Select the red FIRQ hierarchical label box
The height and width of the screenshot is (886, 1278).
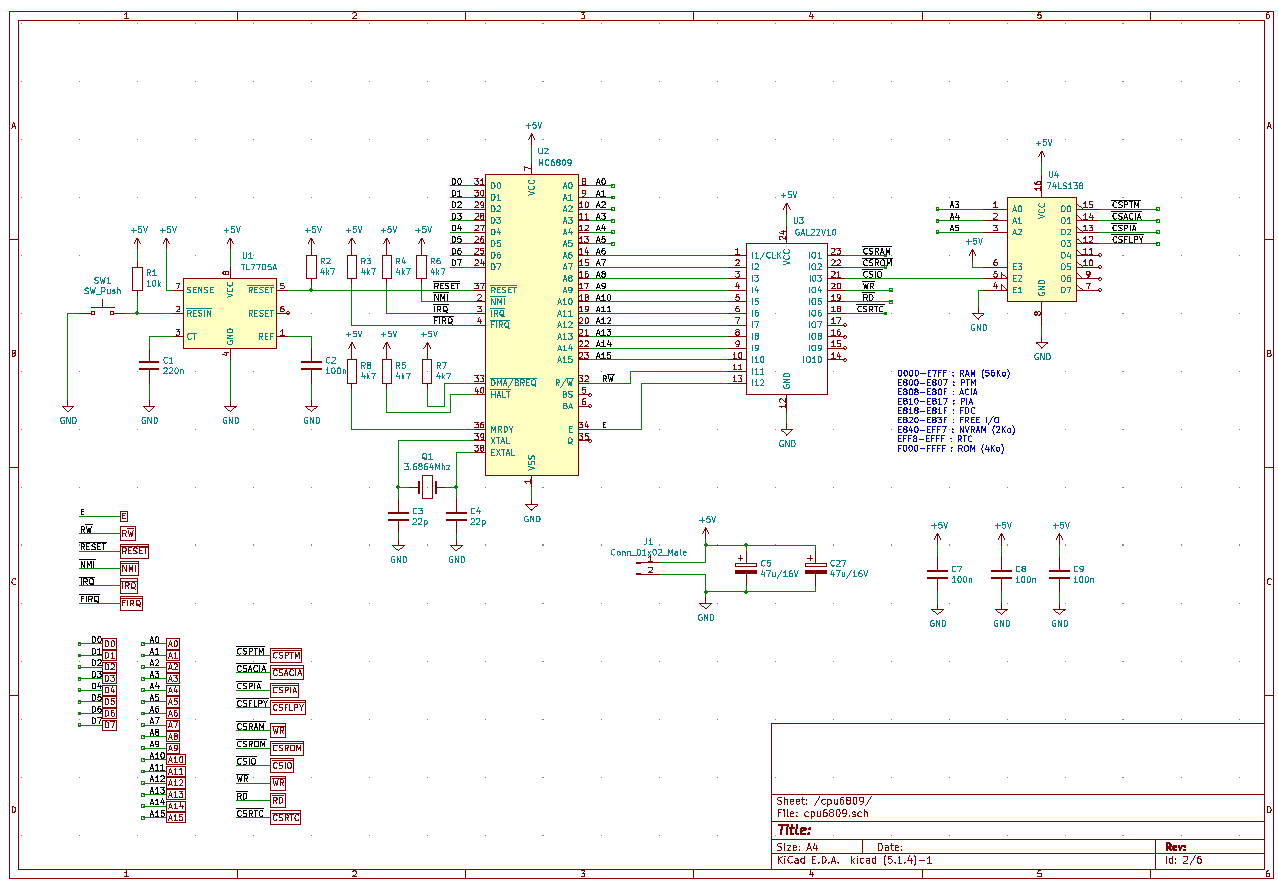click(132, 603)
